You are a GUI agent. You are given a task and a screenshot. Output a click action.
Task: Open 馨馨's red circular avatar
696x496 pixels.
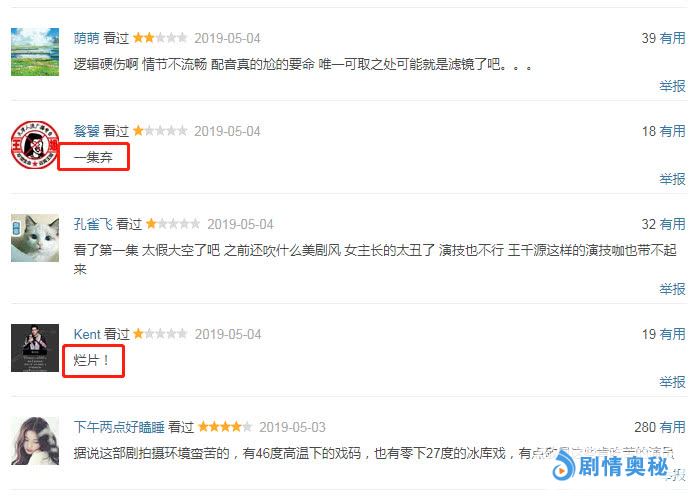click(35, 145)
